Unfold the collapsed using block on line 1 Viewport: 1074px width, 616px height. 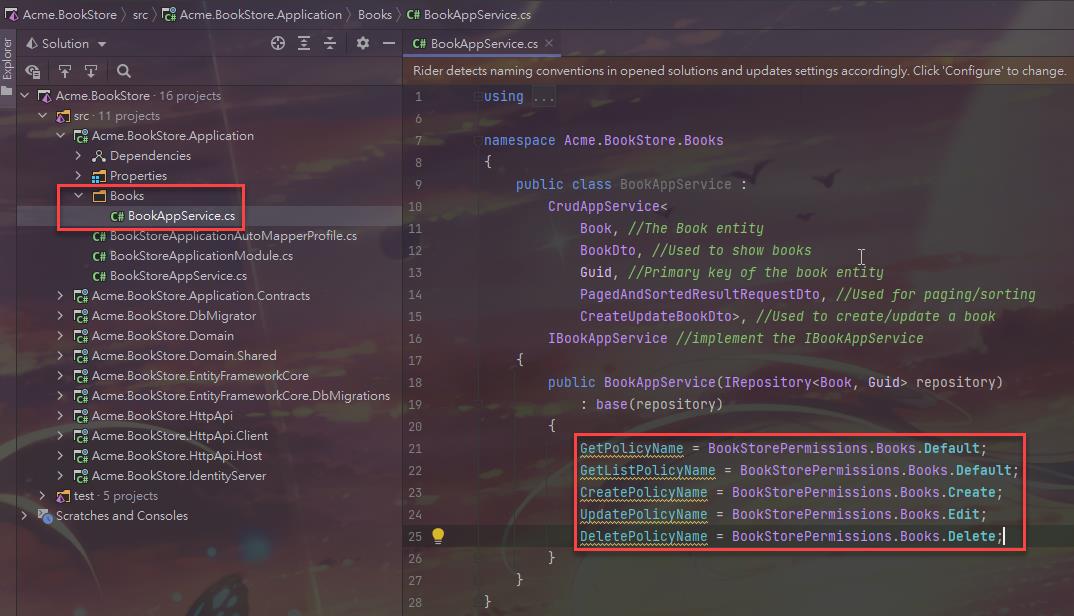[x=543, y=97]
